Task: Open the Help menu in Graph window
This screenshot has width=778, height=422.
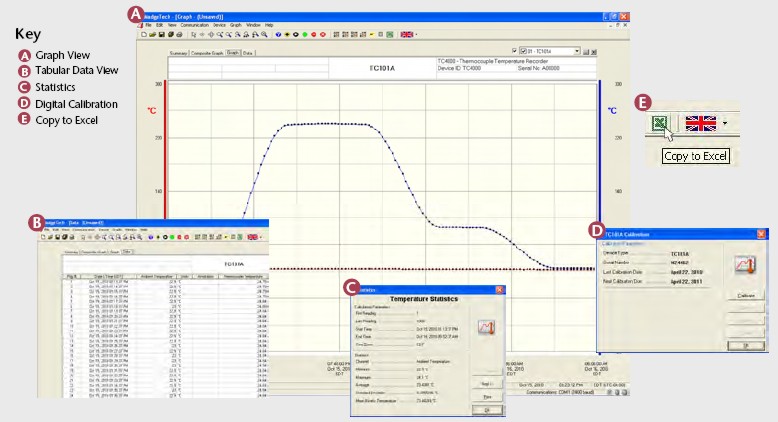Action: 269,25
